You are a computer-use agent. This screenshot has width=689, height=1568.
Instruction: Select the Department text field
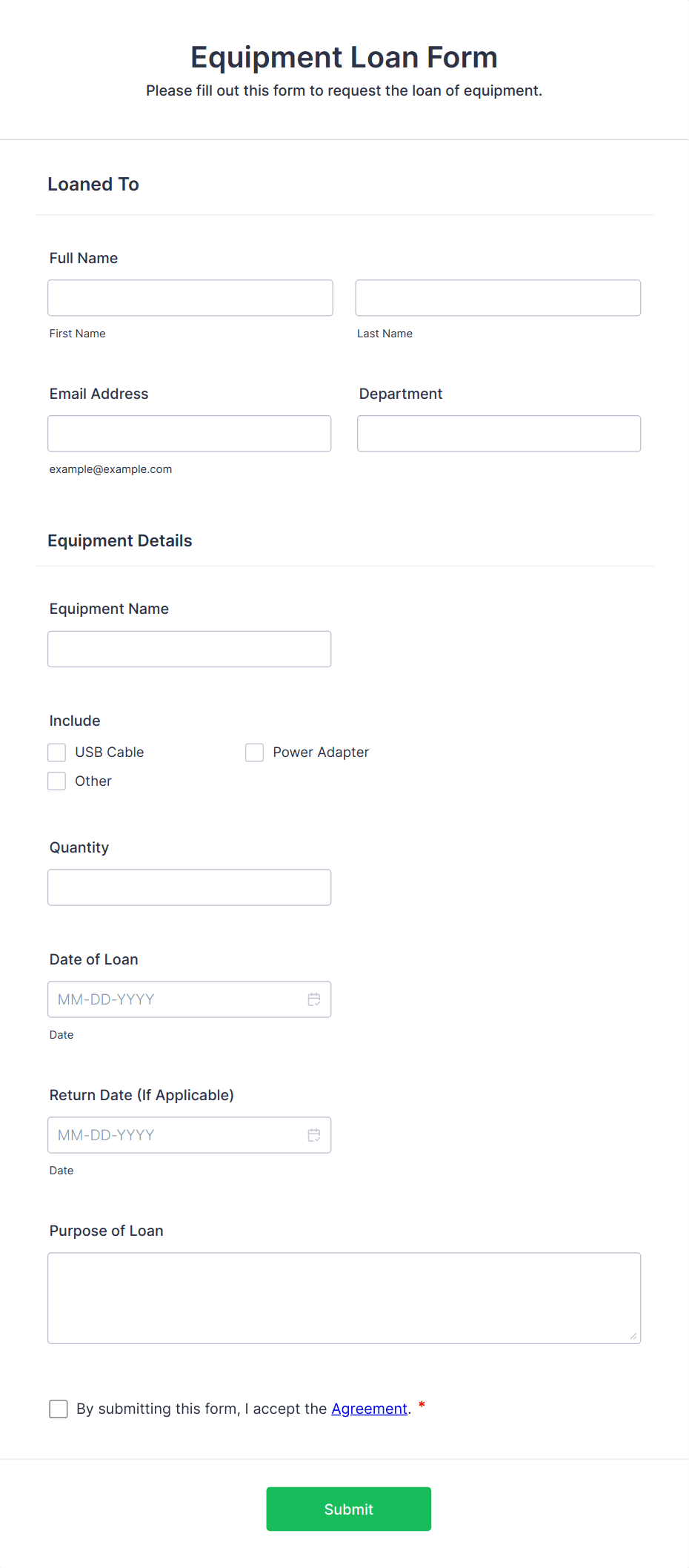499,434
